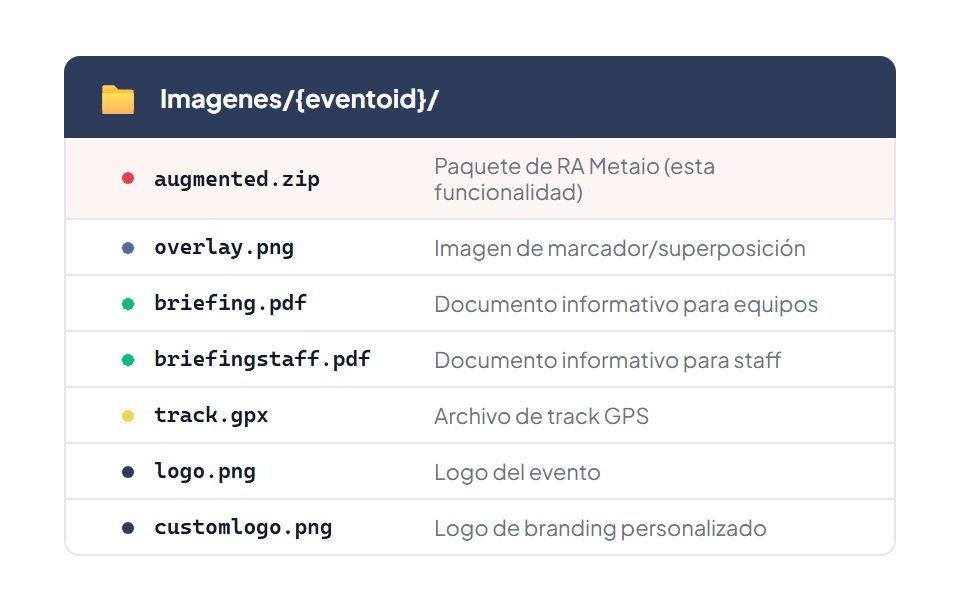Click the dark dot next to logo.png
The width and height of the screenshot is (960, 612).
coord(124,471)
